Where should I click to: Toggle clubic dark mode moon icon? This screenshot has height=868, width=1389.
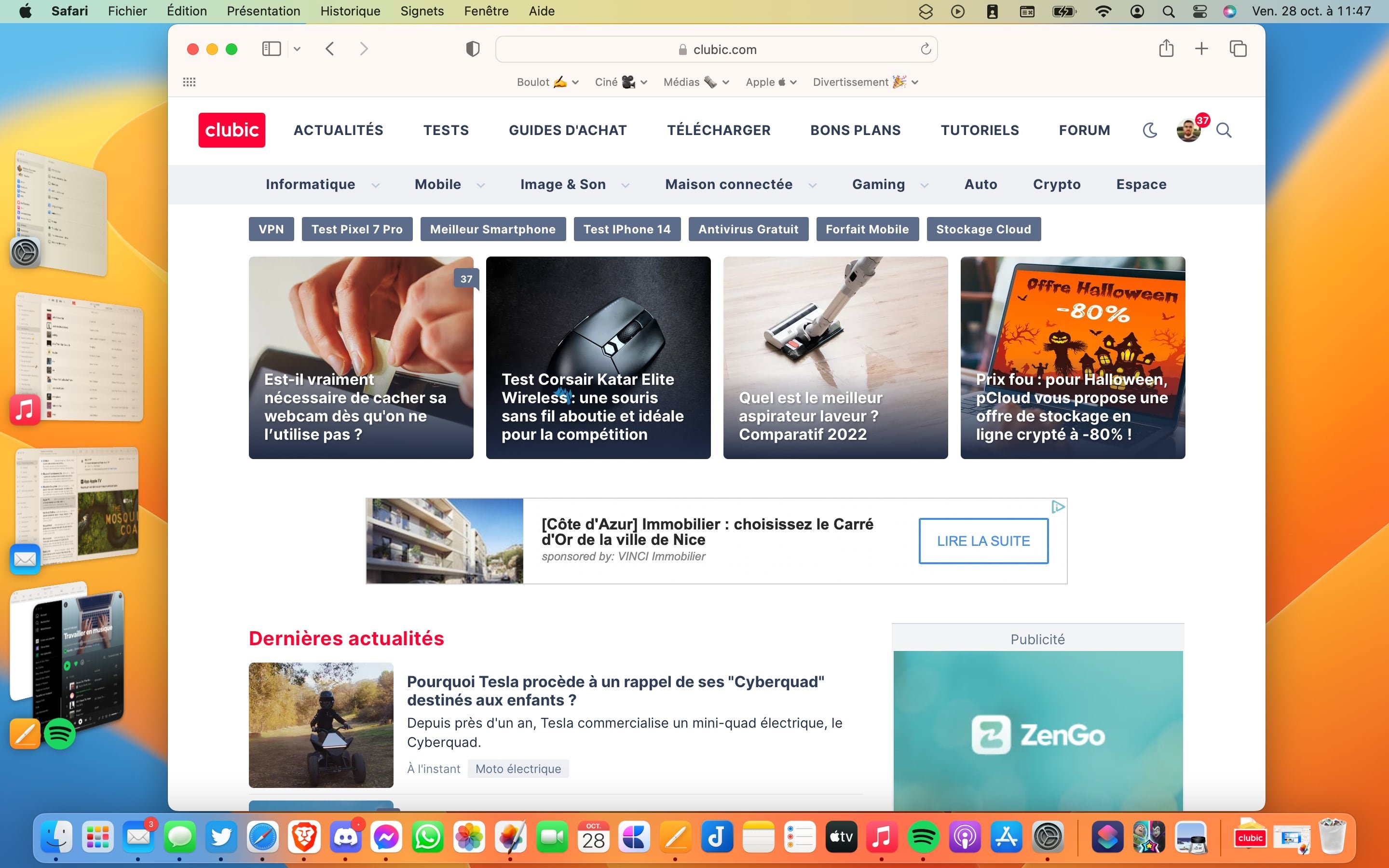click(1150, 130)
